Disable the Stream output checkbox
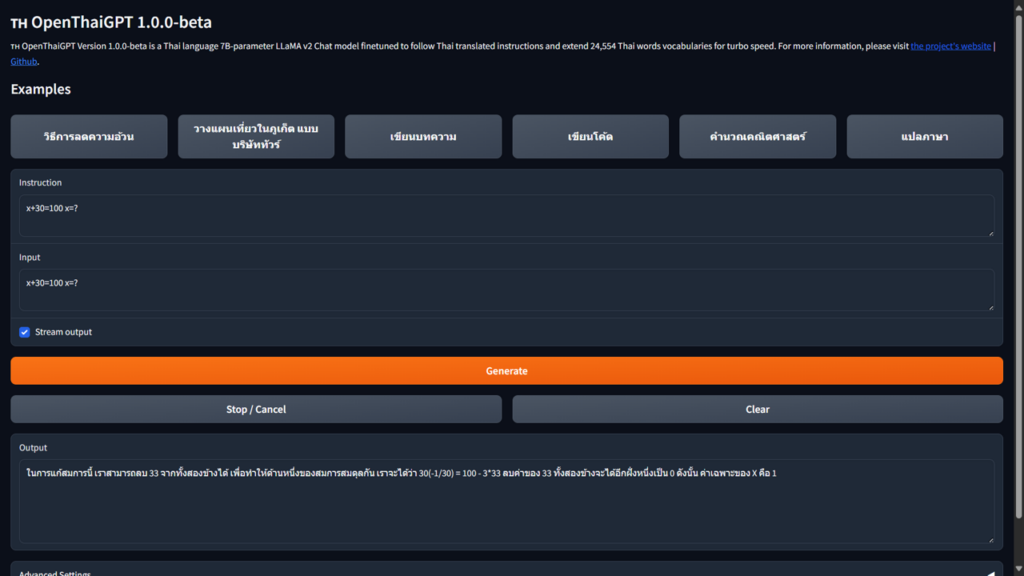 tap(25, 332)
